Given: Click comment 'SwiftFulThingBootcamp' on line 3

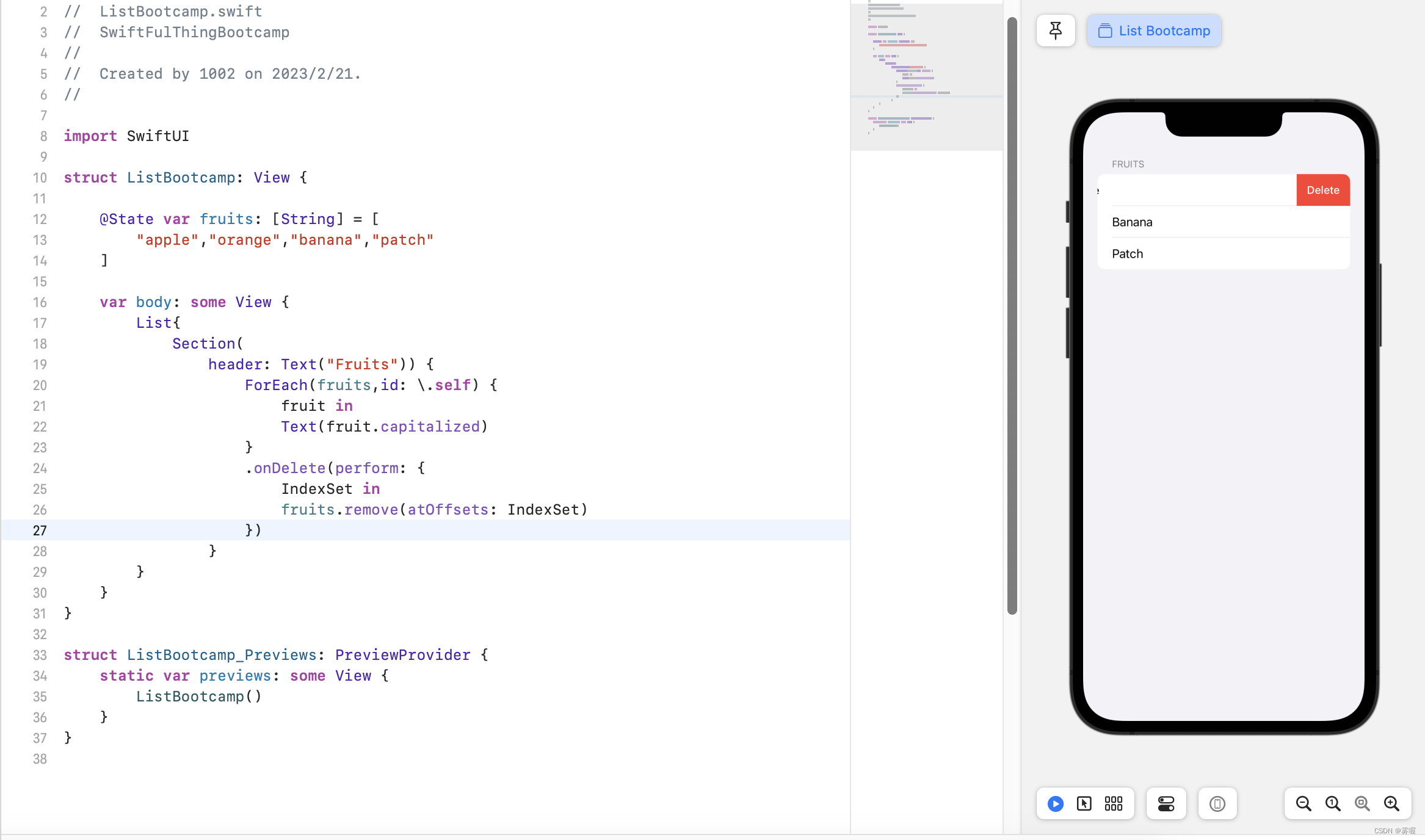Looking at the screenshot, I should pos(195,32).
